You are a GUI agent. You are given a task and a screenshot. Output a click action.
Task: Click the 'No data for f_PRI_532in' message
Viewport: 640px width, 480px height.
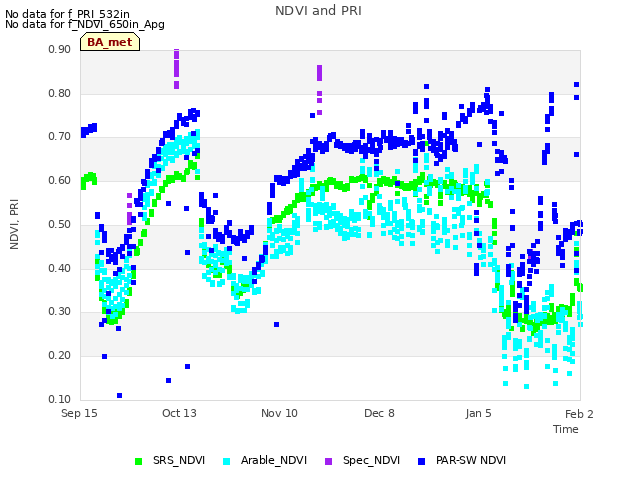pyautogui.click(x=67, y=14)
